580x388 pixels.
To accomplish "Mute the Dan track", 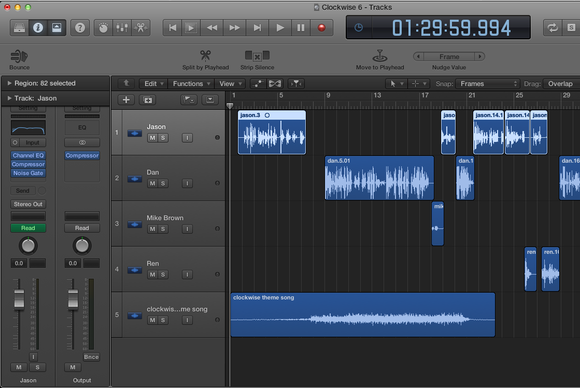I will click(x=152, y=183).
